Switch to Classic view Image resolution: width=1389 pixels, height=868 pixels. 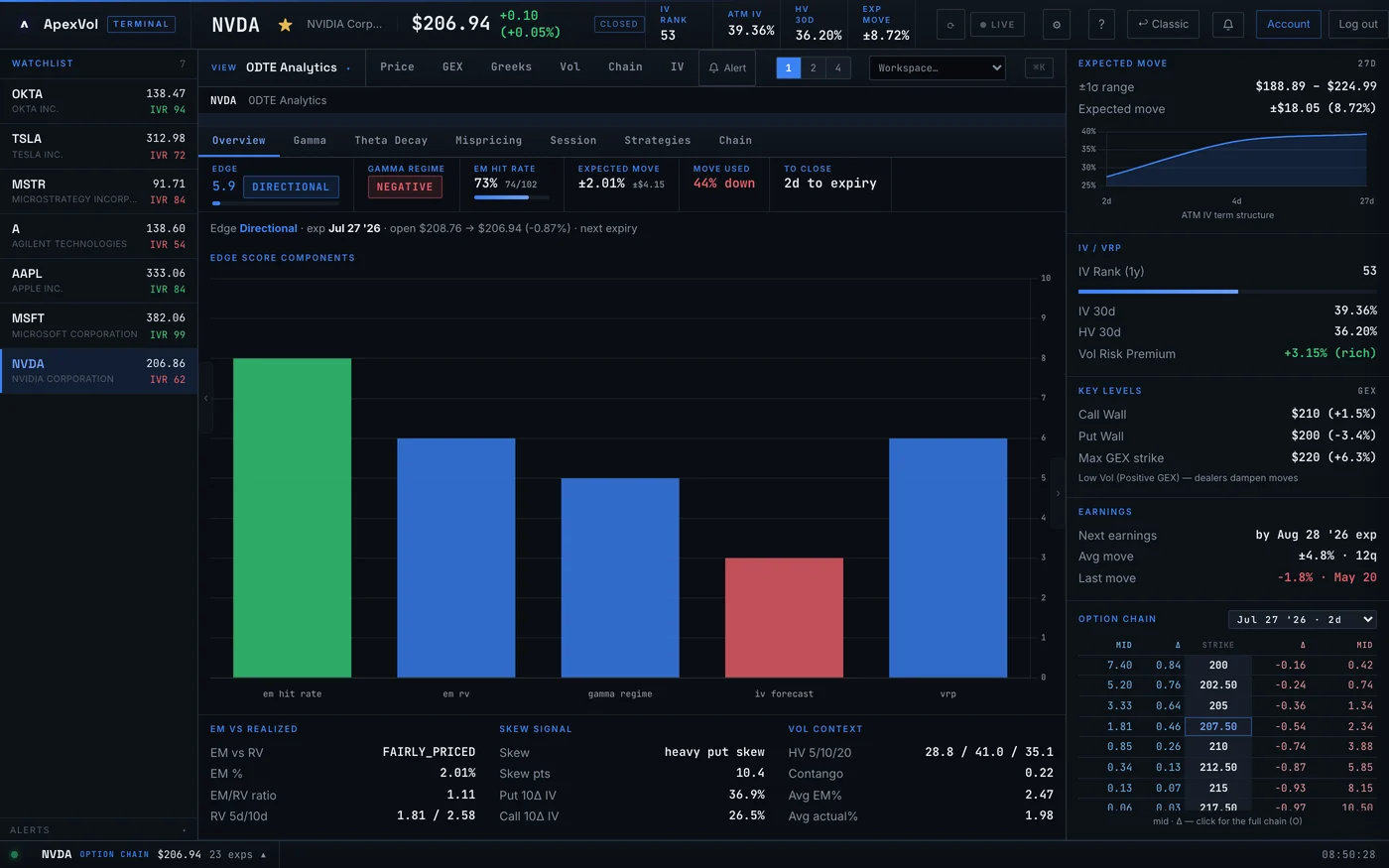tap(1163, 24)
